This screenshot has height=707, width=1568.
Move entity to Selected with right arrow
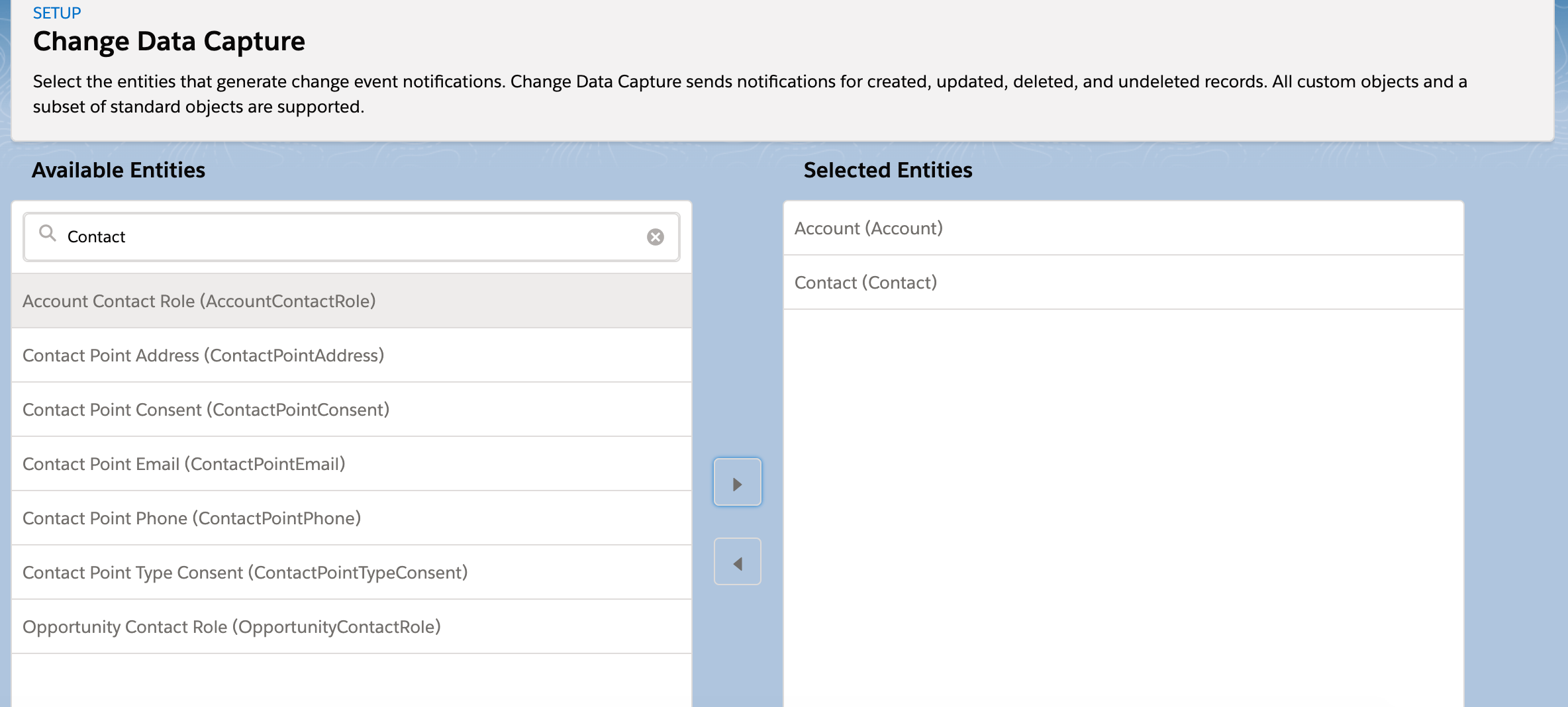737,483
